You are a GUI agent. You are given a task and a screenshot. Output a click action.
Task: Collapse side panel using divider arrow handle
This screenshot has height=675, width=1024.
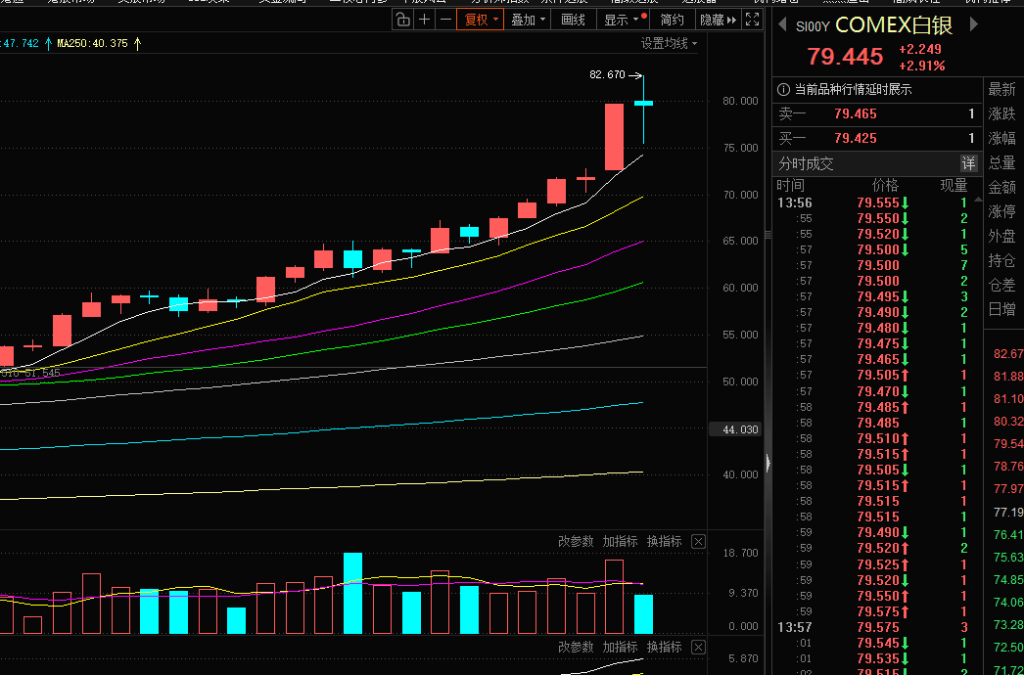coord(767,462)
